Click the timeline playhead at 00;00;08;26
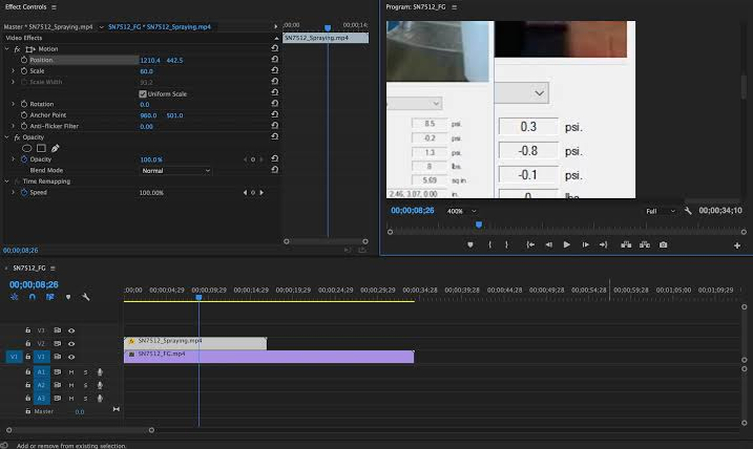The image size is (753, 449). tap(199, 298)
